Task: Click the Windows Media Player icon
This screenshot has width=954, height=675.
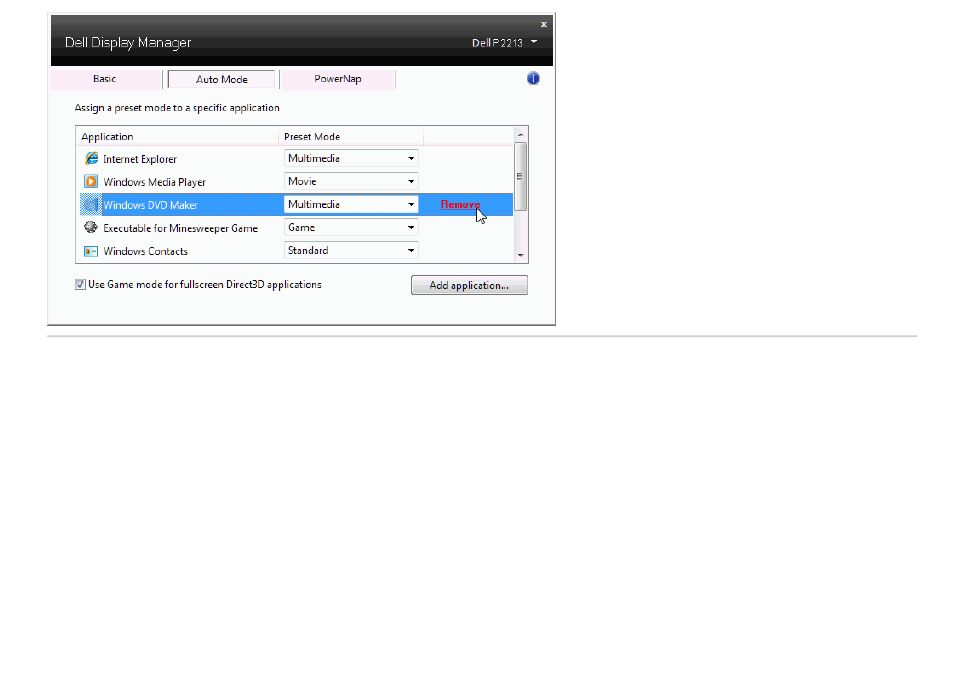Action: click(91, 181)
